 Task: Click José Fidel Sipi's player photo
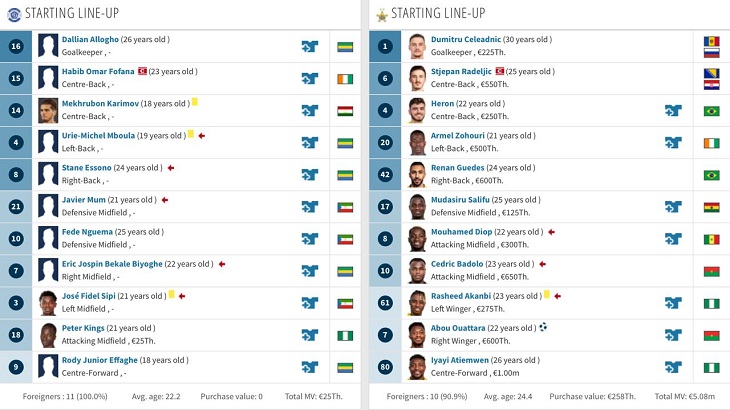coord(48,303)
